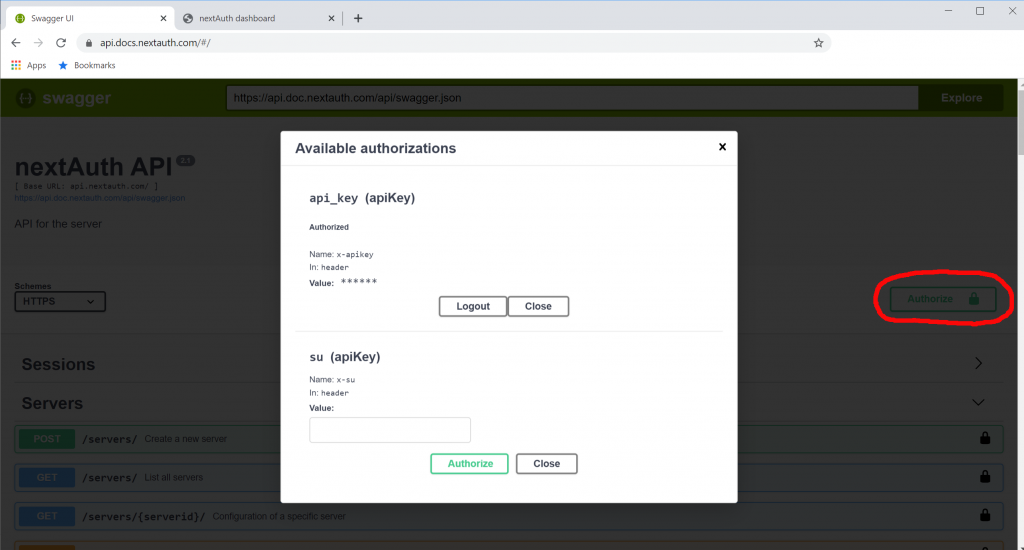The height and width of the screenshot is (550, 1024).
Task: Expand the Sessions section chevron
Action: pos(978,363)
